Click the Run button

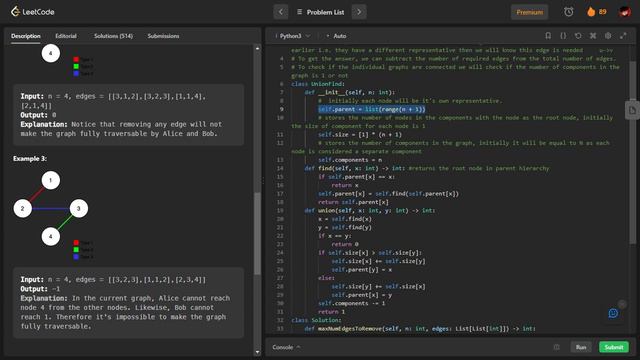[581, 347]
